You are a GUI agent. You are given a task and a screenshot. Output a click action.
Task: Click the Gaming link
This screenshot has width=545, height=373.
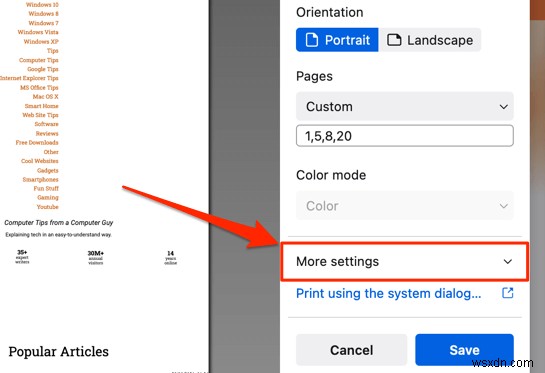(48, 197)
